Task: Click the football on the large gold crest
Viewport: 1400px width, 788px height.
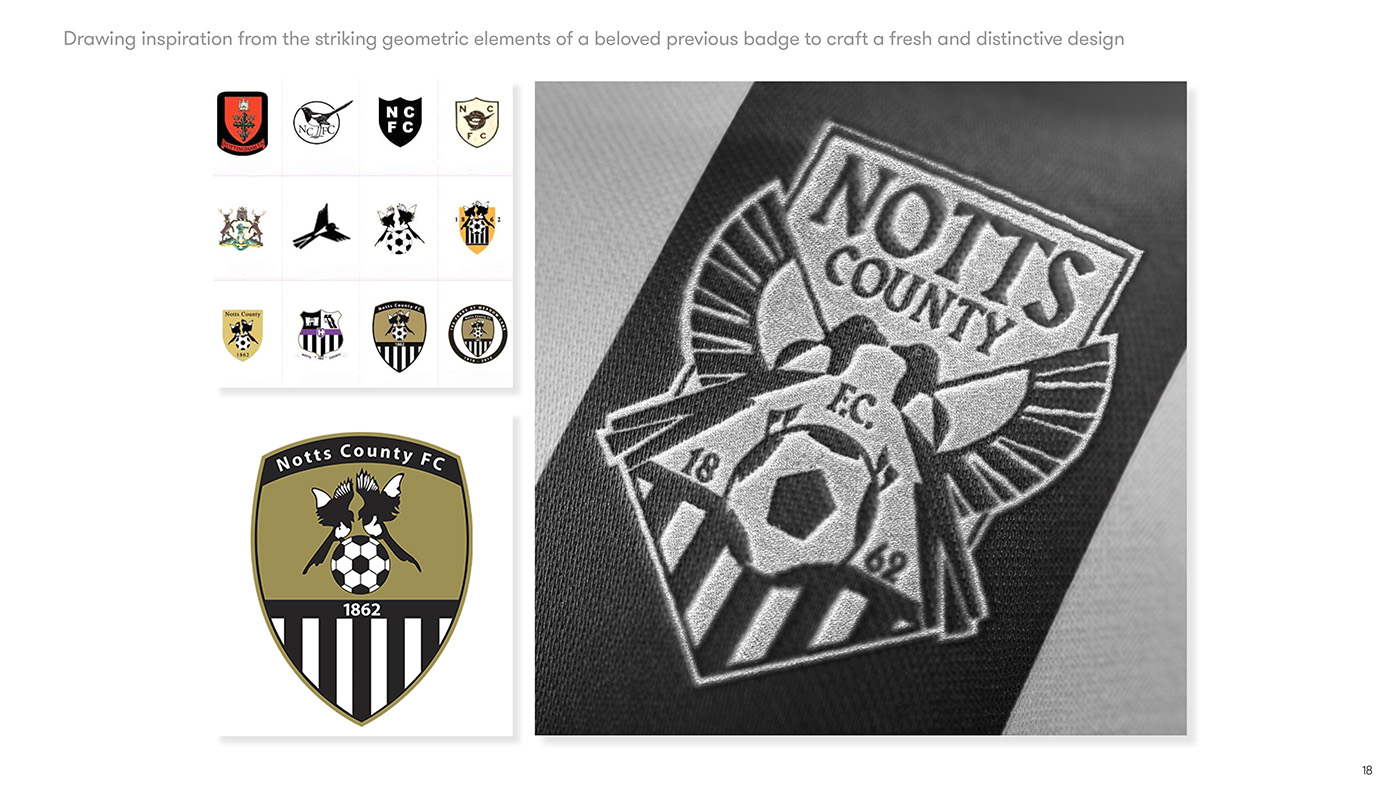Action: click(360, 565)
